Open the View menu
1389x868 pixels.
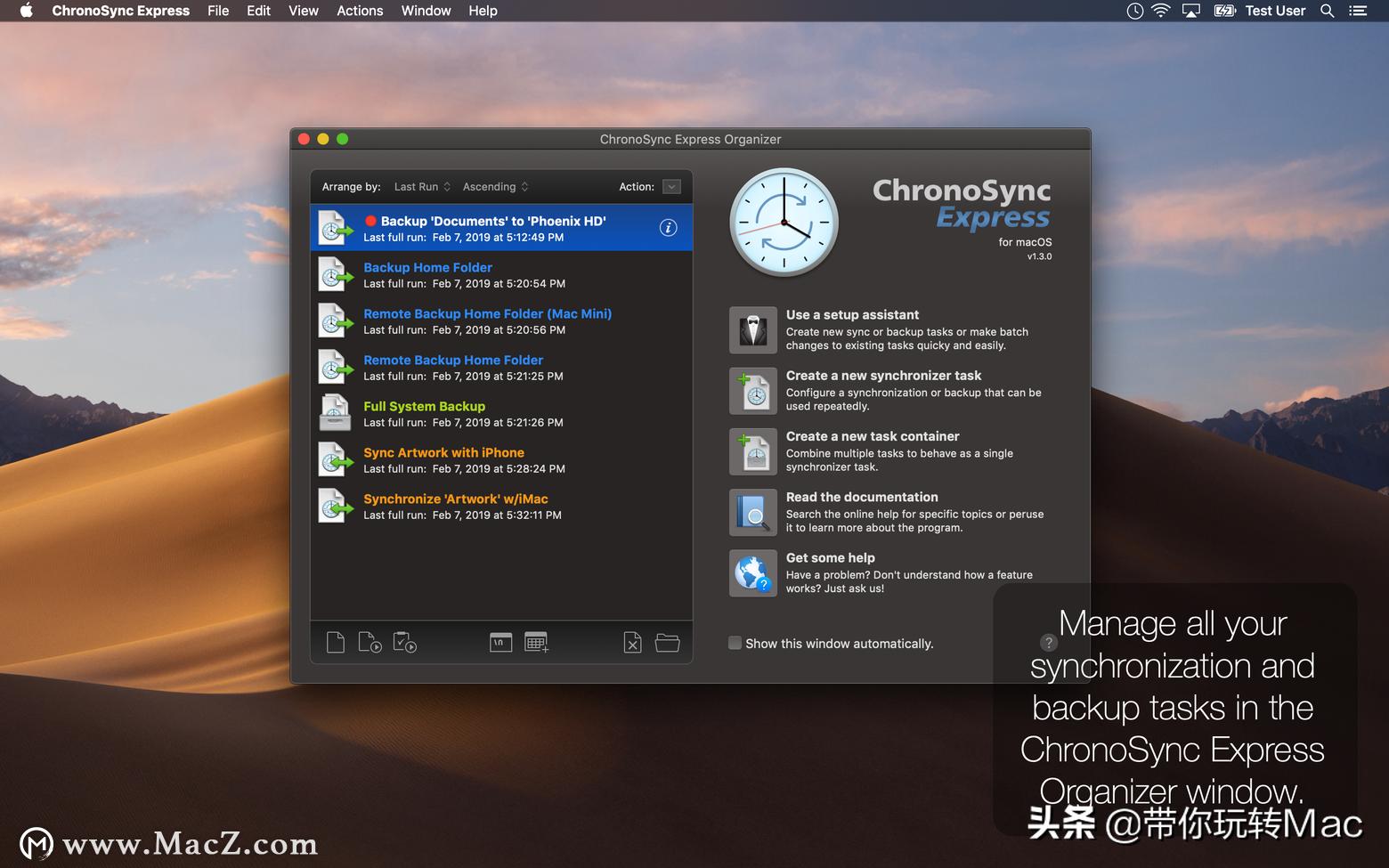click(304, 11)
